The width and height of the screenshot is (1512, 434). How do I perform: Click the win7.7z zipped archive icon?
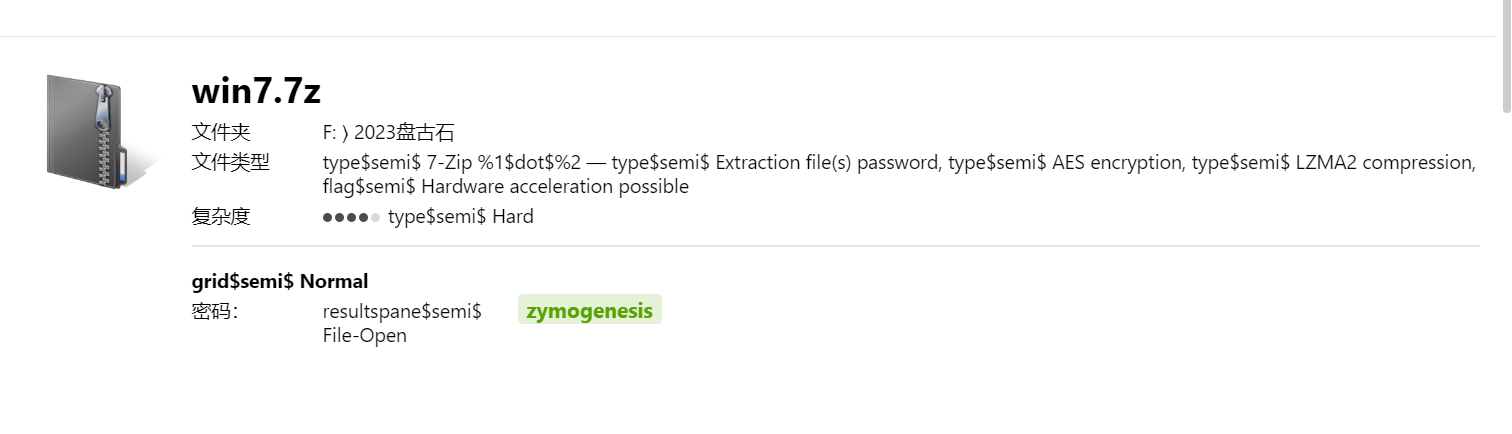tap(97, 131)
